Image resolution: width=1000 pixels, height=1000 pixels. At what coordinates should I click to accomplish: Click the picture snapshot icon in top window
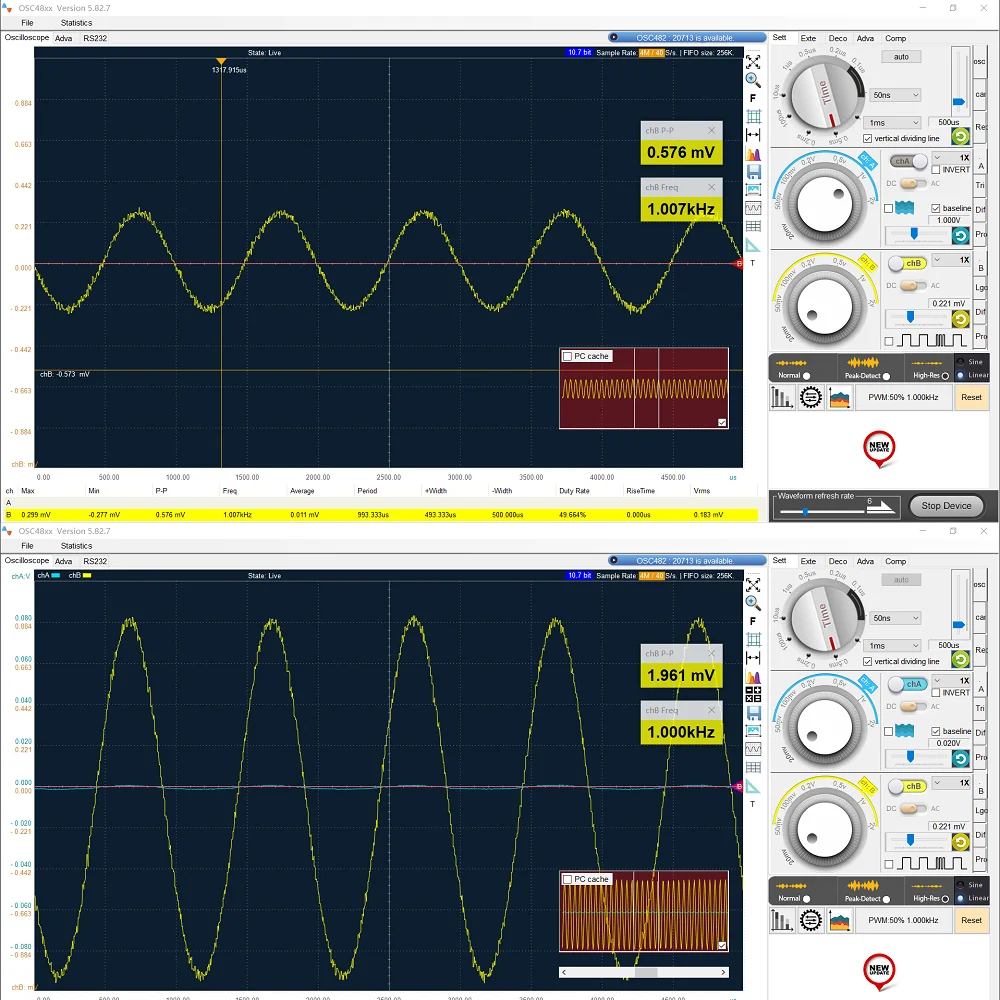[x=753, y=189]
